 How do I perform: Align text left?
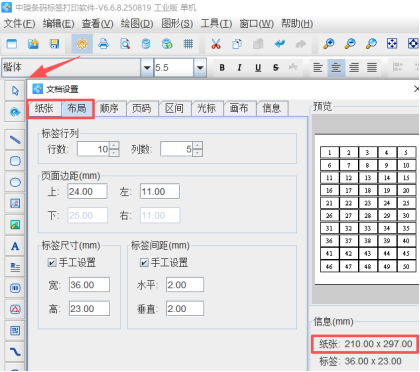[318, 68]
